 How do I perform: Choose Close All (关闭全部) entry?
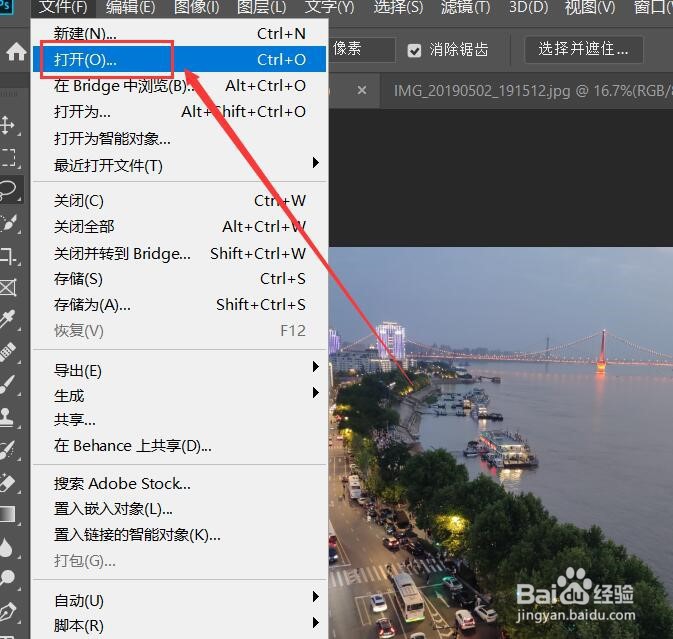click(x=179, y=226)
